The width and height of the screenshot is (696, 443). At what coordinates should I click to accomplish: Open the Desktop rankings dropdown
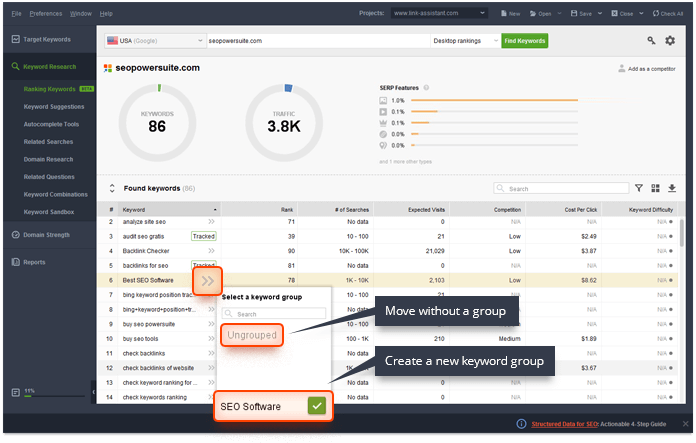(x=465, y=41)
